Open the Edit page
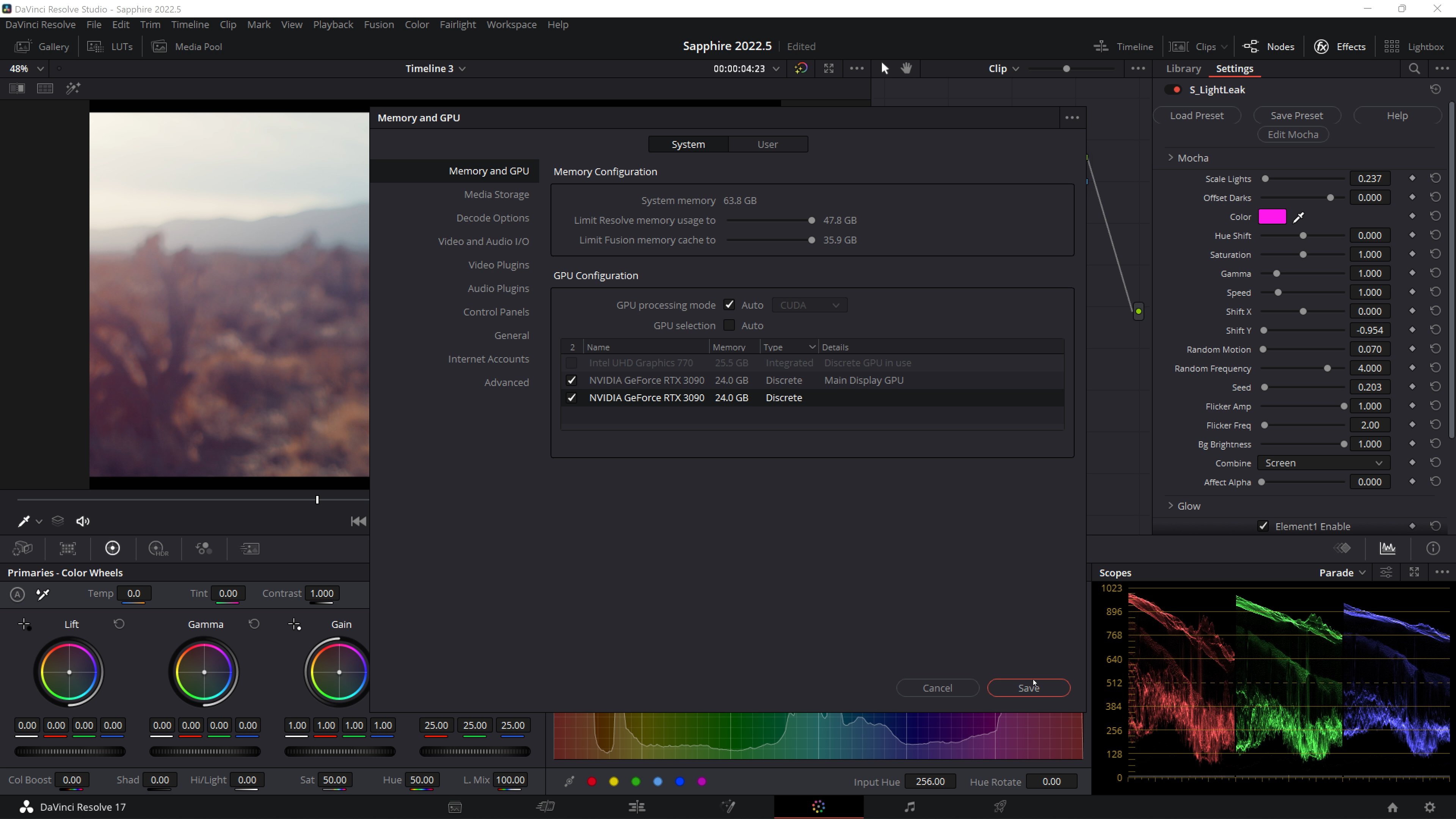 [637, 806]
